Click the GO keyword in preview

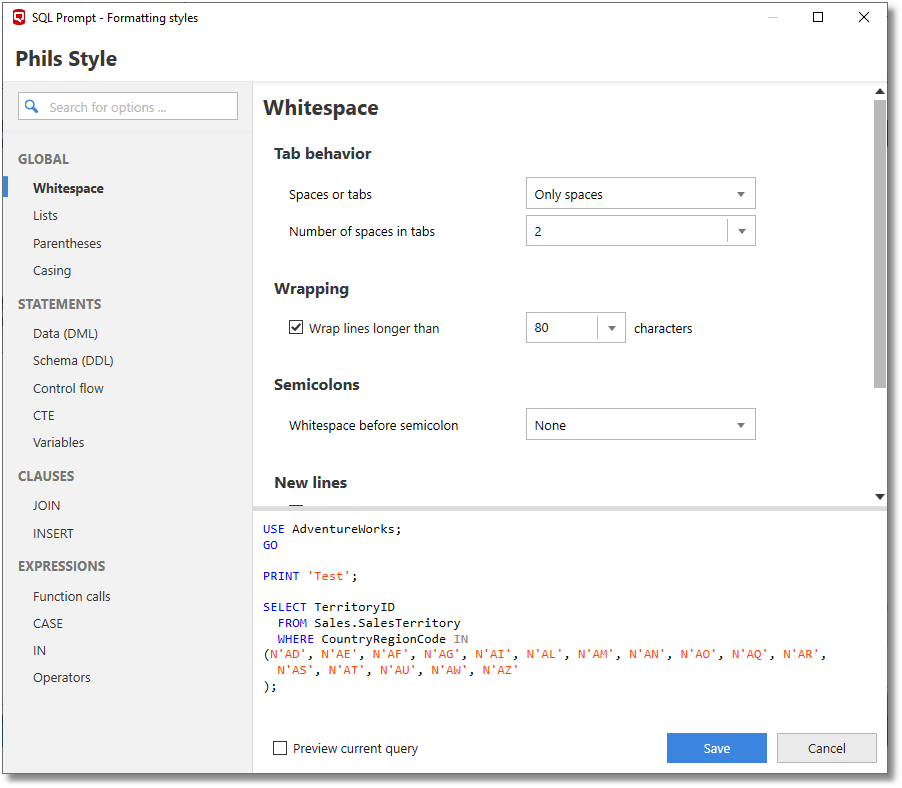[270, 545]
